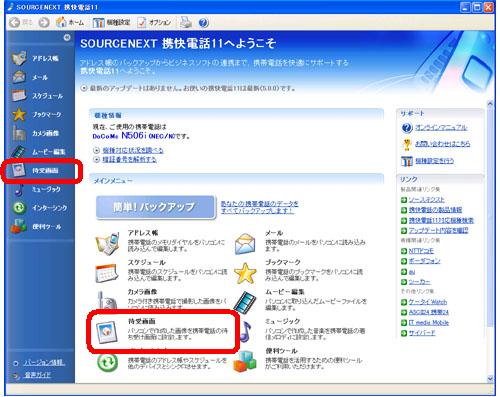Click the help question mark toolbar icon
This screenshot has width=500, height=397.
[203, 23]
